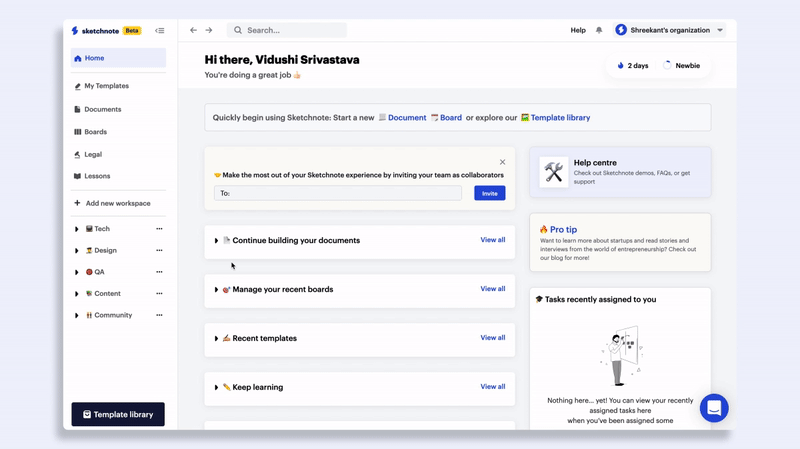
Task: Expand the Keep learning section
Action: 216,387
